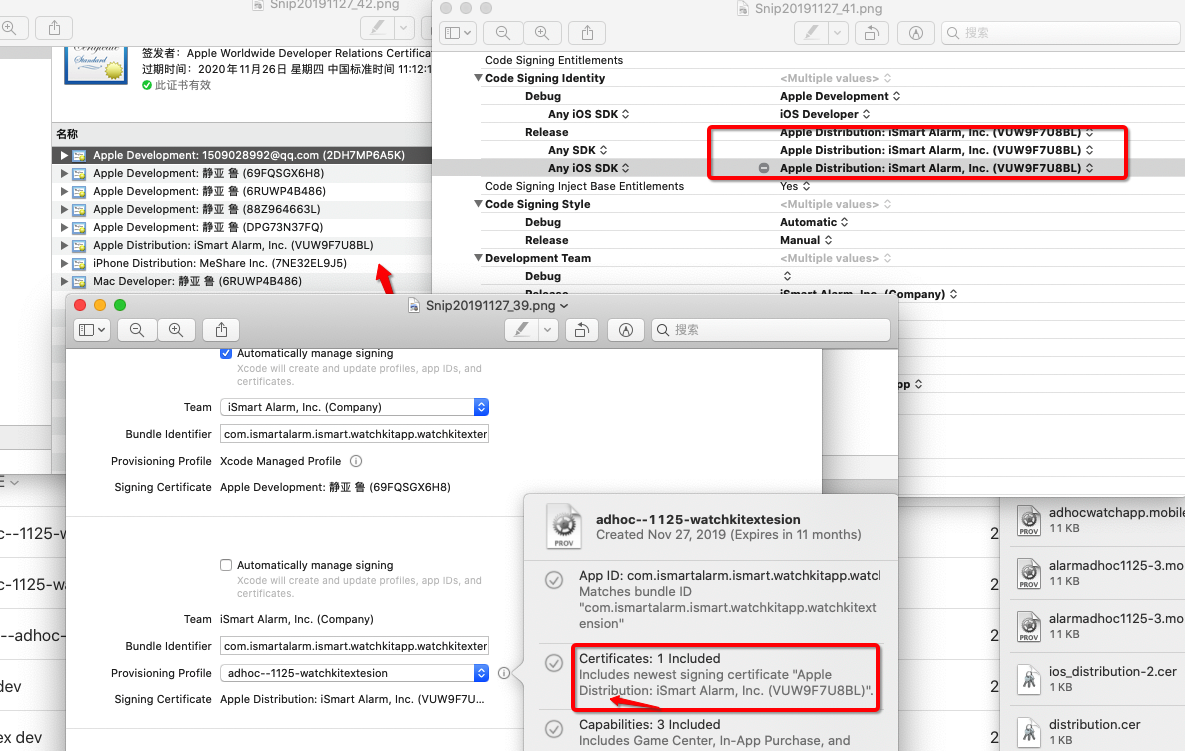This screenshot has height=751, width=1185.
Task: Click search field in Snip20191127_41.png window
Action: click(x=1060, y=33)
